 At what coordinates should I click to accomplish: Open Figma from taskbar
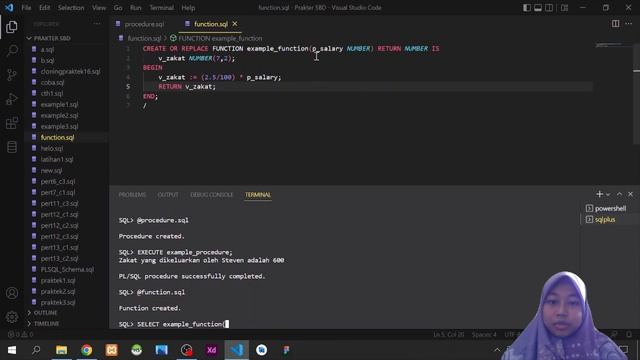click(x=287, y=350)
